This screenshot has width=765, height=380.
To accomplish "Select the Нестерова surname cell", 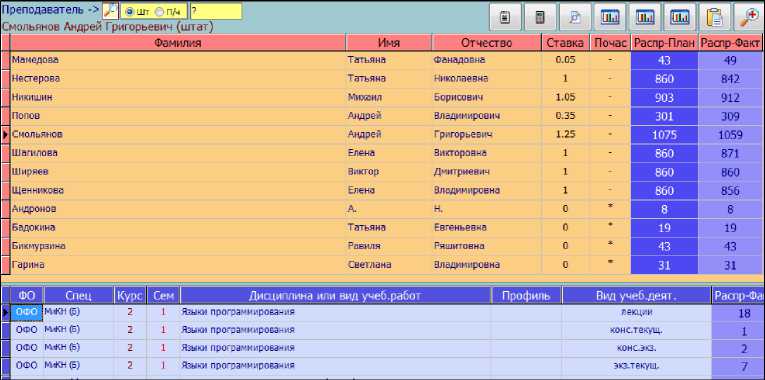I will (x=178, y=79).
